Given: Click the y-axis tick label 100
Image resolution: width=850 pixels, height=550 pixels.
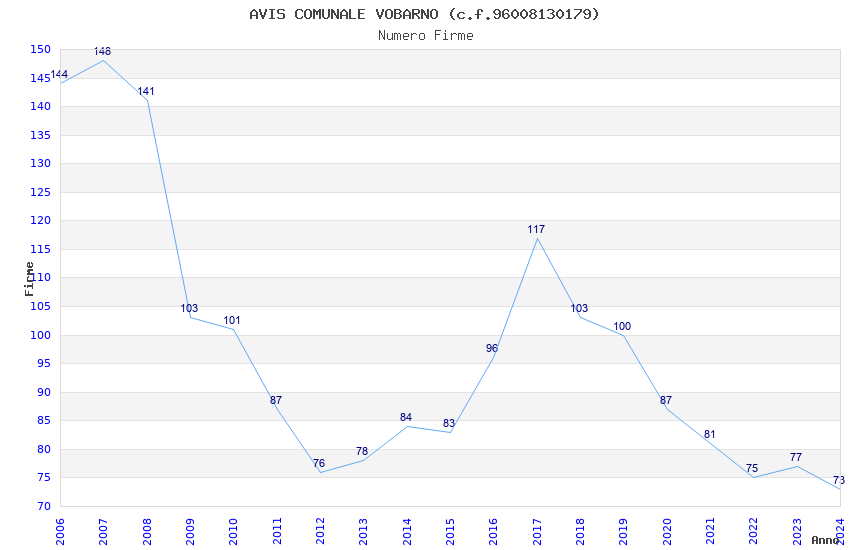Looking at the screenshot, I should tap(41, 335).
